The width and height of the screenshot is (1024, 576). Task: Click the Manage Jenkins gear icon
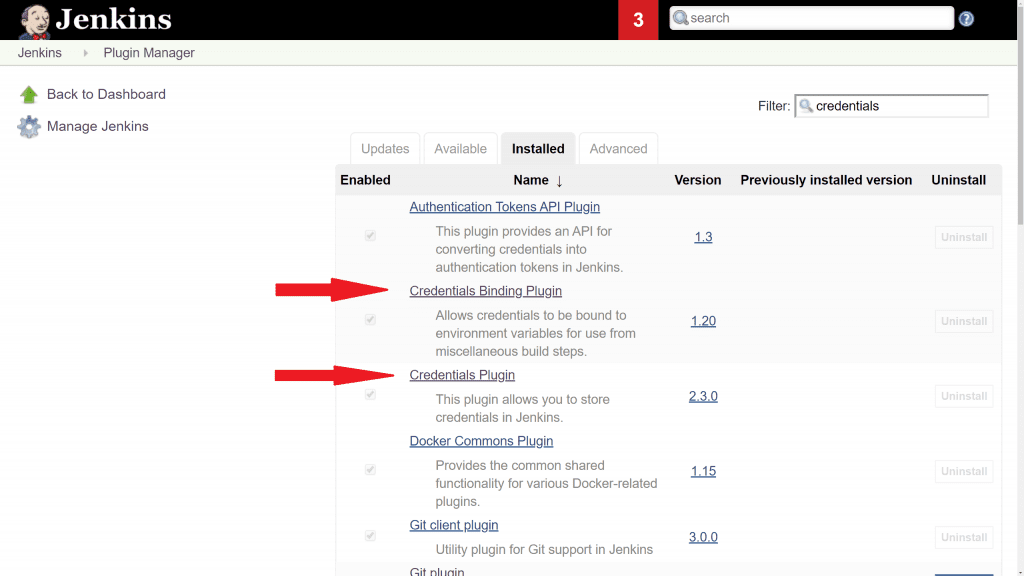(29, 127)
